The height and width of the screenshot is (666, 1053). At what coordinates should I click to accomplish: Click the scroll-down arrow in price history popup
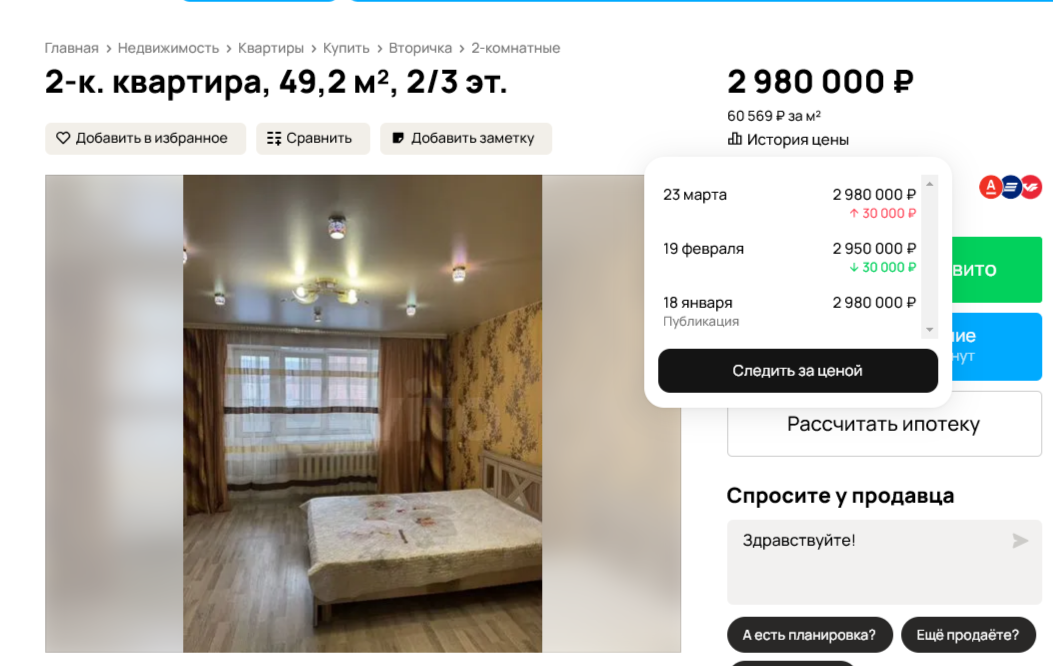(x=929, y=330)
